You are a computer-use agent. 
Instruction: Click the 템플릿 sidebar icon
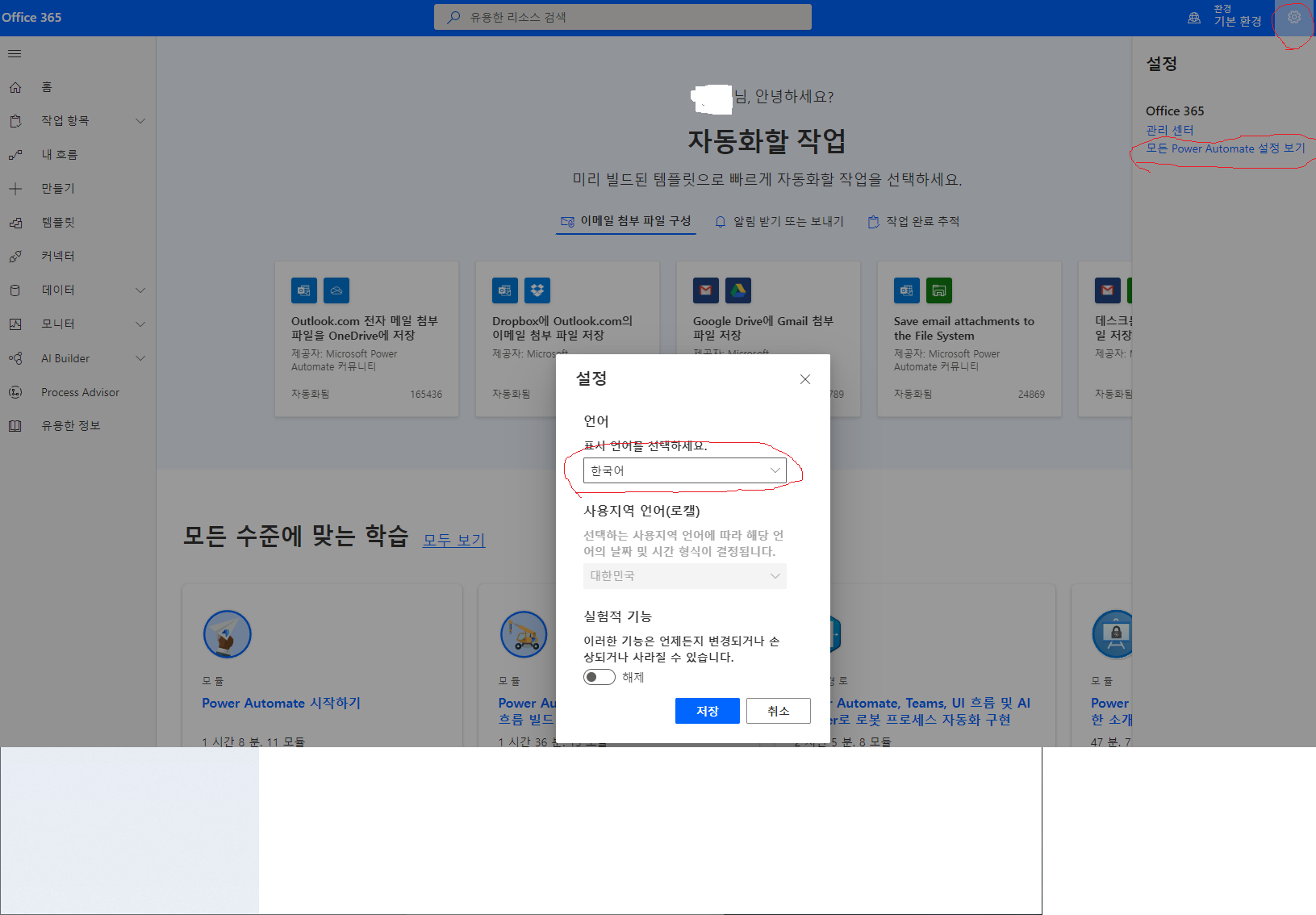[x=15, y=223]
